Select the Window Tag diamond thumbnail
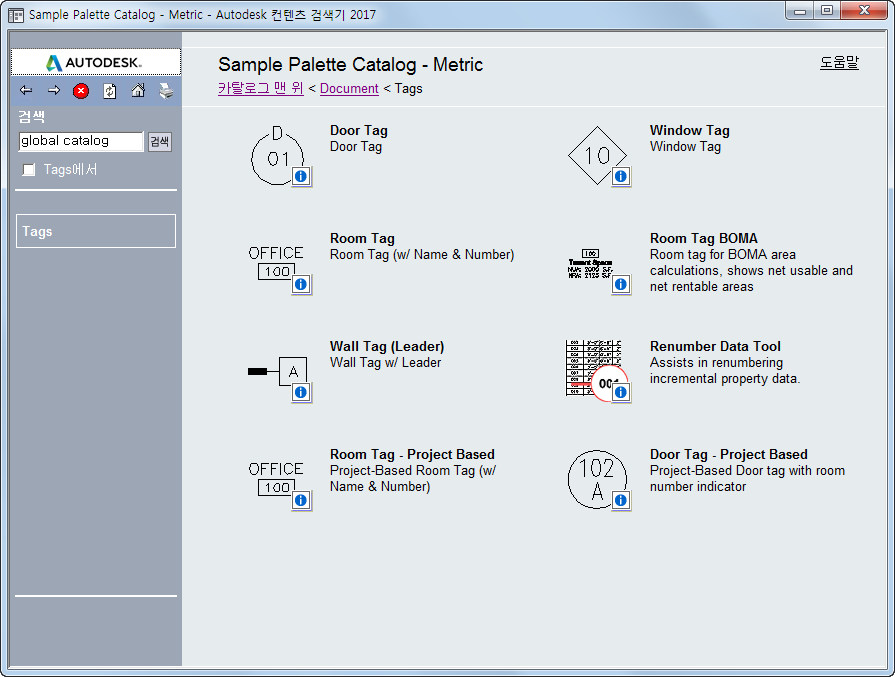The height and width of the screenshot is (677, 895). tap(597, 155)
